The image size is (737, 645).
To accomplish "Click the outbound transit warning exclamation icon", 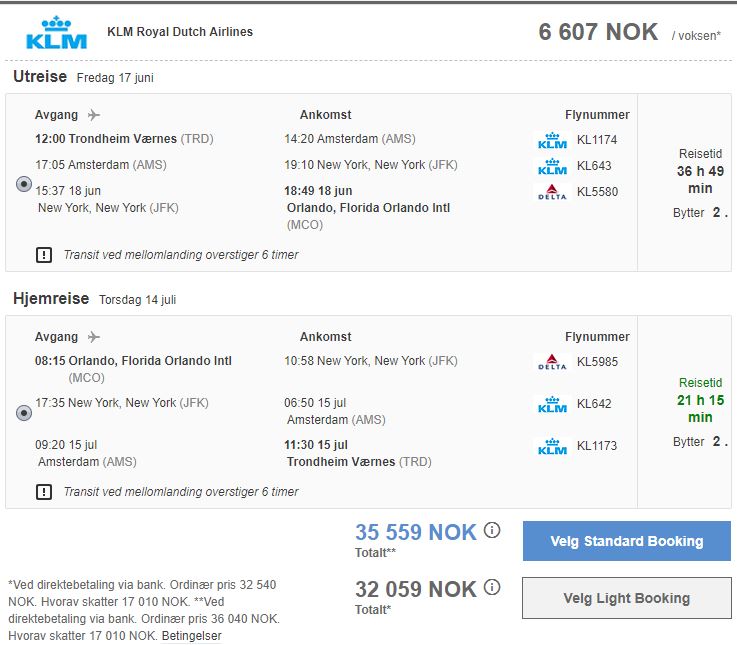I will [x=44, y=255].
